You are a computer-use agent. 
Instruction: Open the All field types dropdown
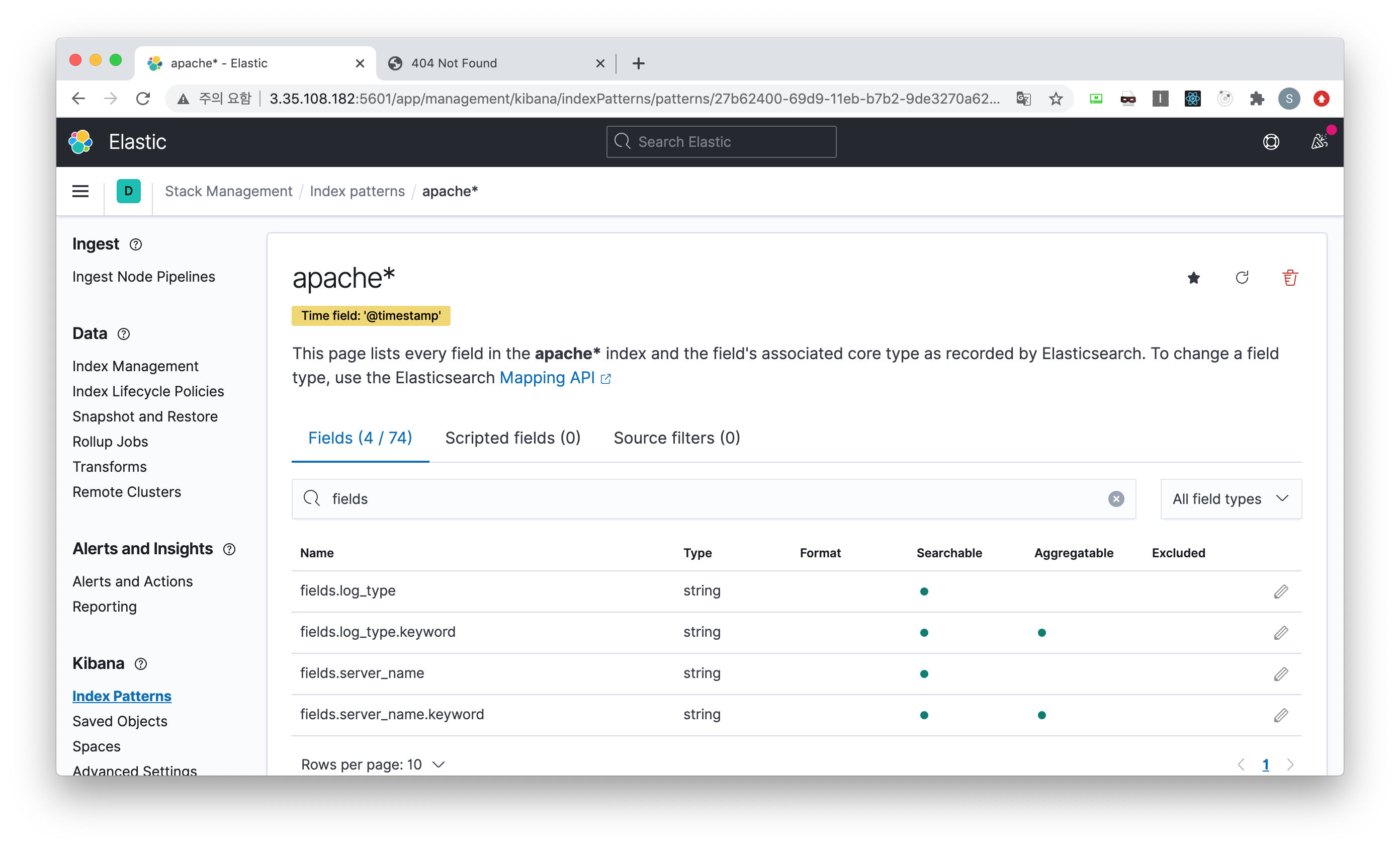click(x=1231, y=499)
